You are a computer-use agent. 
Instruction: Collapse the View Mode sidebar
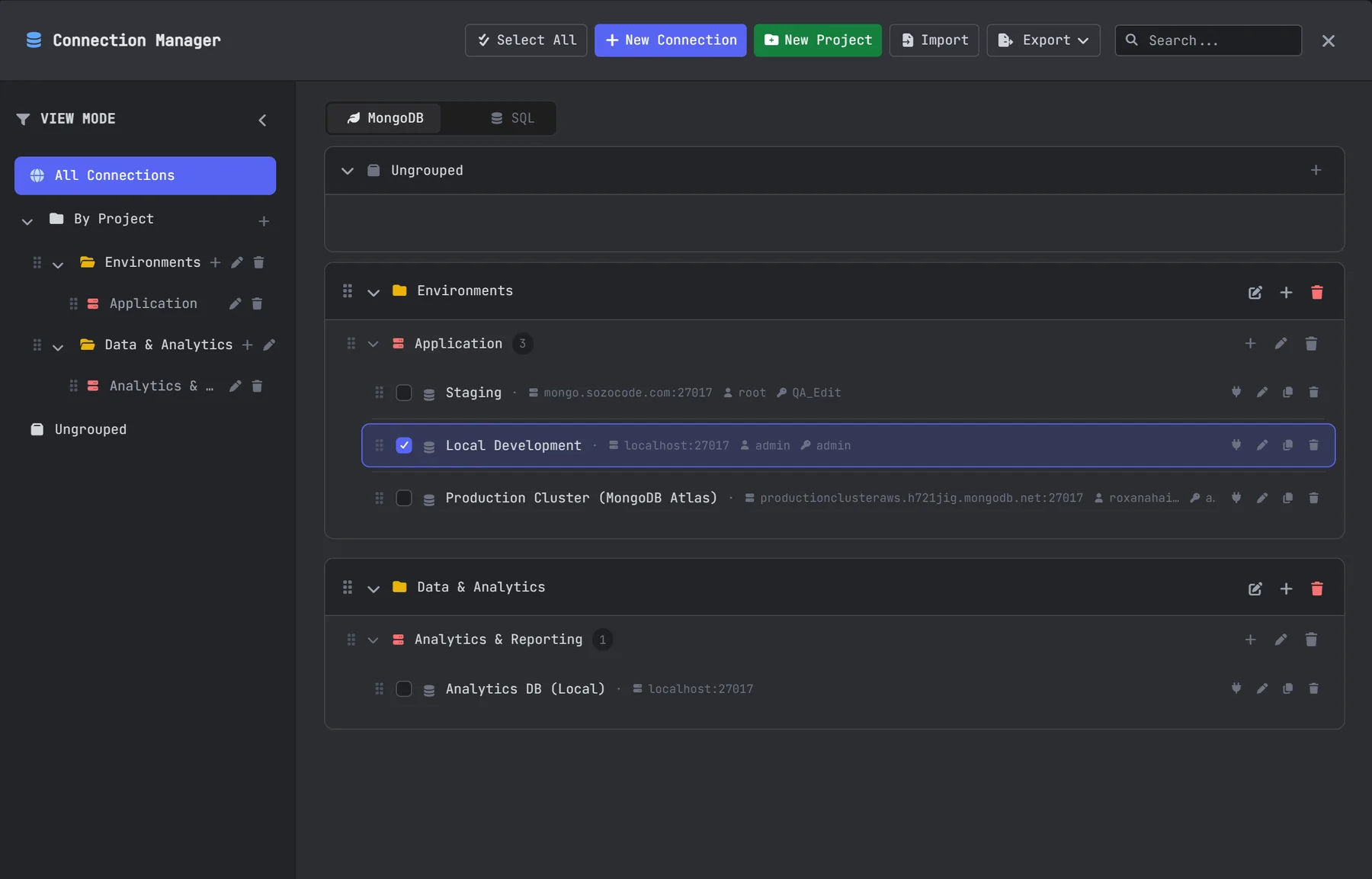coord(262,120)
